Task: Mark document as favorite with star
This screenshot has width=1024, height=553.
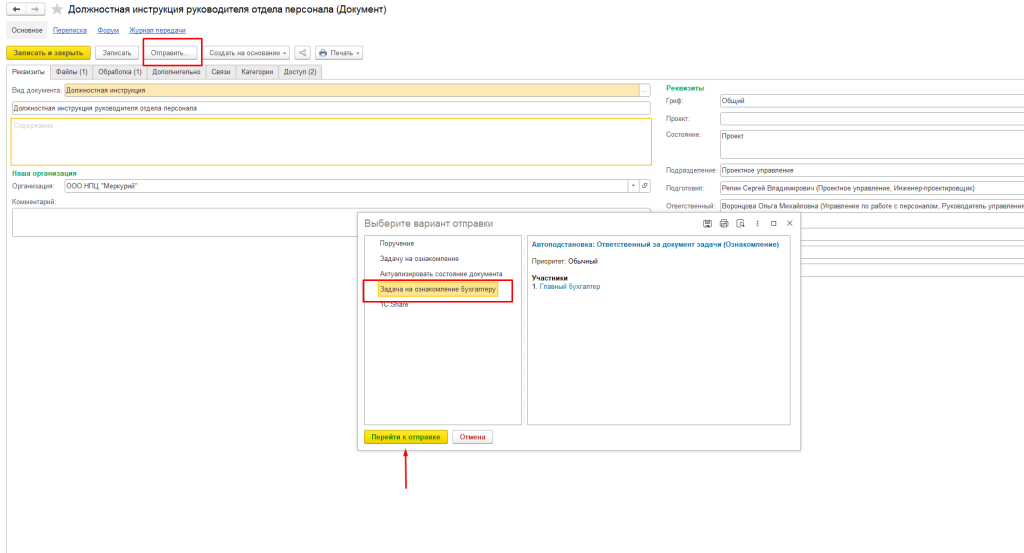Action: click(x=57, y=9)
